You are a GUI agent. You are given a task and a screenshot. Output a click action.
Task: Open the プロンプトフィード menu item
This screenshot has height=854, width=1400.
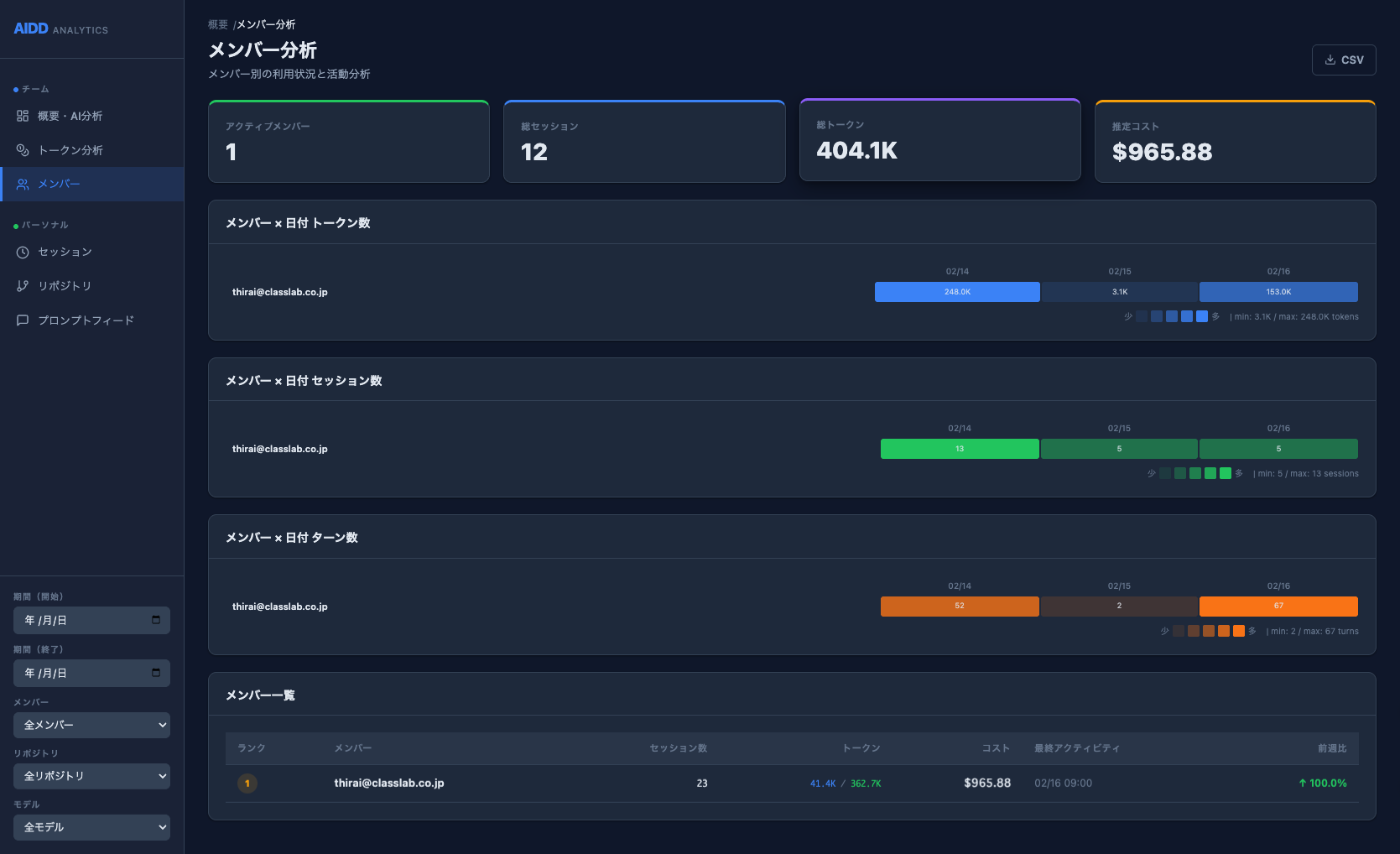click(x=86, y=320)
